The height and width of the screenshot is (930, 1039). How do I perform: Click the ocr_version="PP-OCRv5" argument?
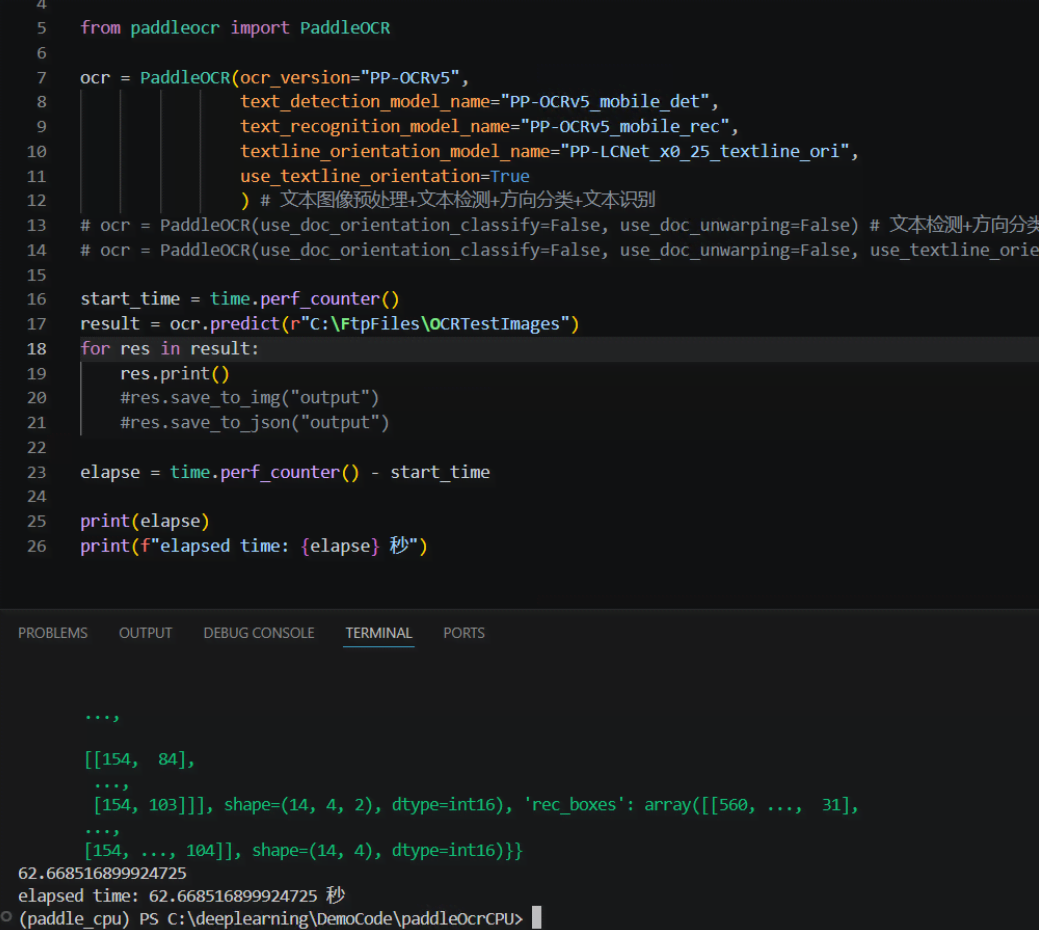point(350,78)
